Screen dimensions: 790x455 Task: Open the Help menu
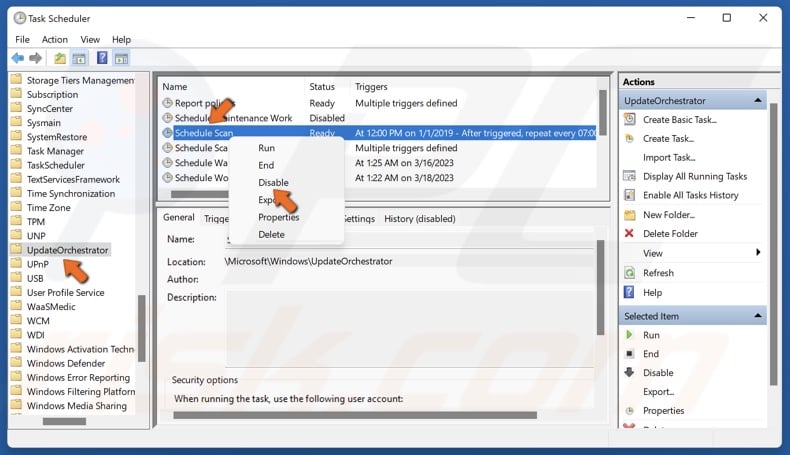point(121,39)
